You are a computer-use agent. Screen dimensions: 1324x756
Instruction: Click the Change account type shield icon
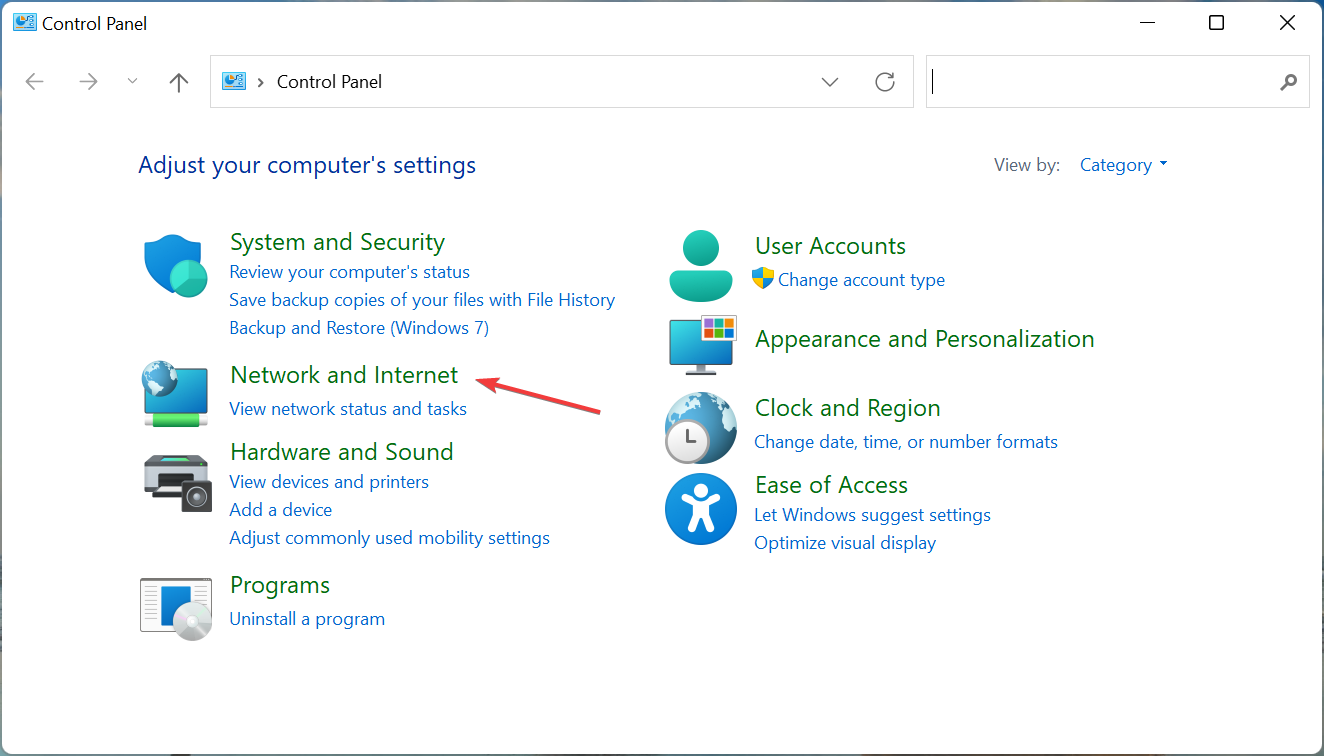[764, 280]
